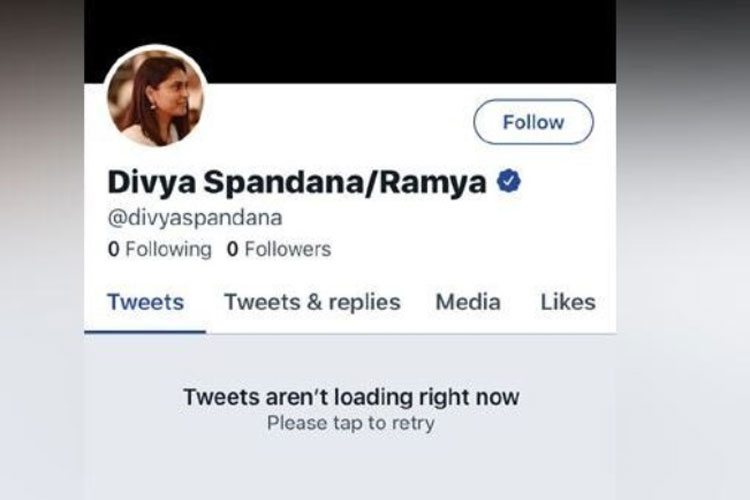The image size is (750, 500).
Task: Click white space between avatar and Follow button
Action: coord(340,120)
